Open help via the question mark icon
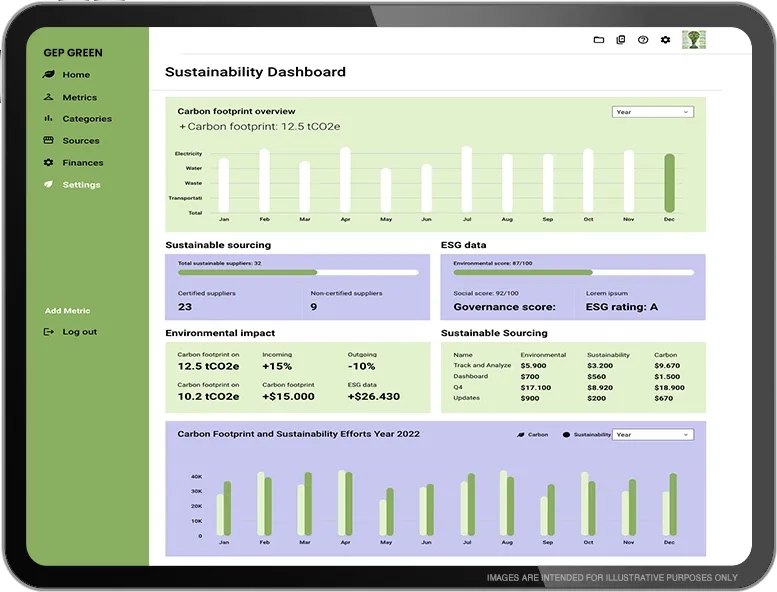Screen dimensions: 777x592 tap(643, 40)
